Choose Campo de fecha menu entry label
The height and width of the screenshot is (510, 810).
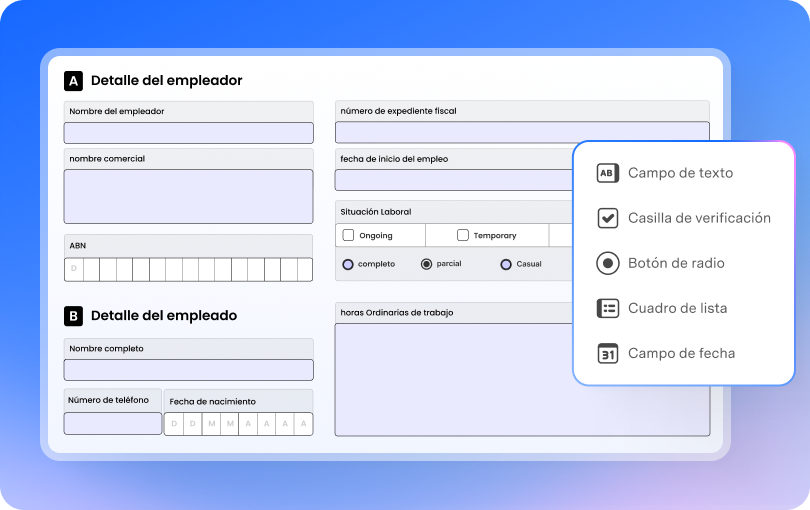pyautogui.click(x=681, y=353)
